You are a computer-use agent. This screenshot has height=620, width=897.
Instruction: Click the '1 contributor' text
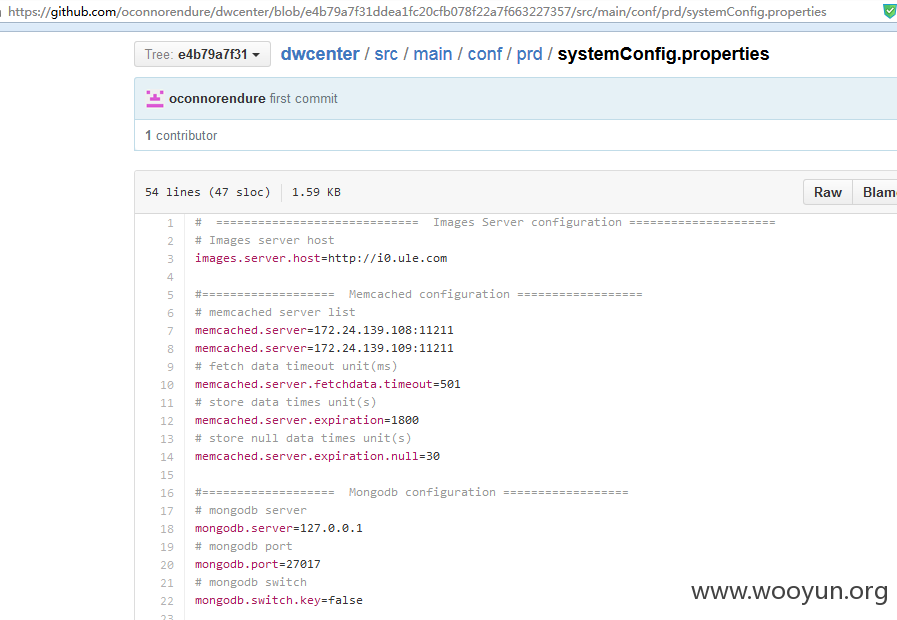pyautogui.click(x=181, y=136)
